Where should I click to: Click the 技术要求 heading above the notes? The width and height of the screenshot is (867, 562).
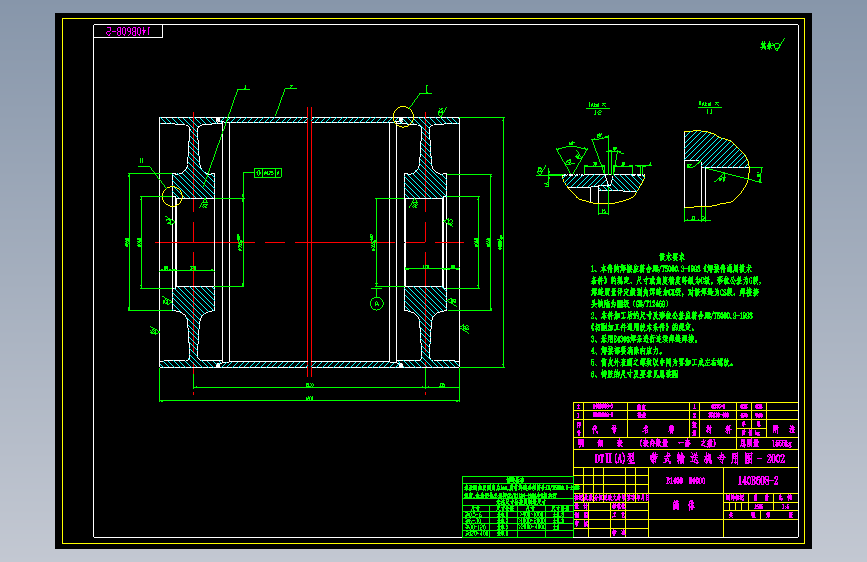[672, 257]
